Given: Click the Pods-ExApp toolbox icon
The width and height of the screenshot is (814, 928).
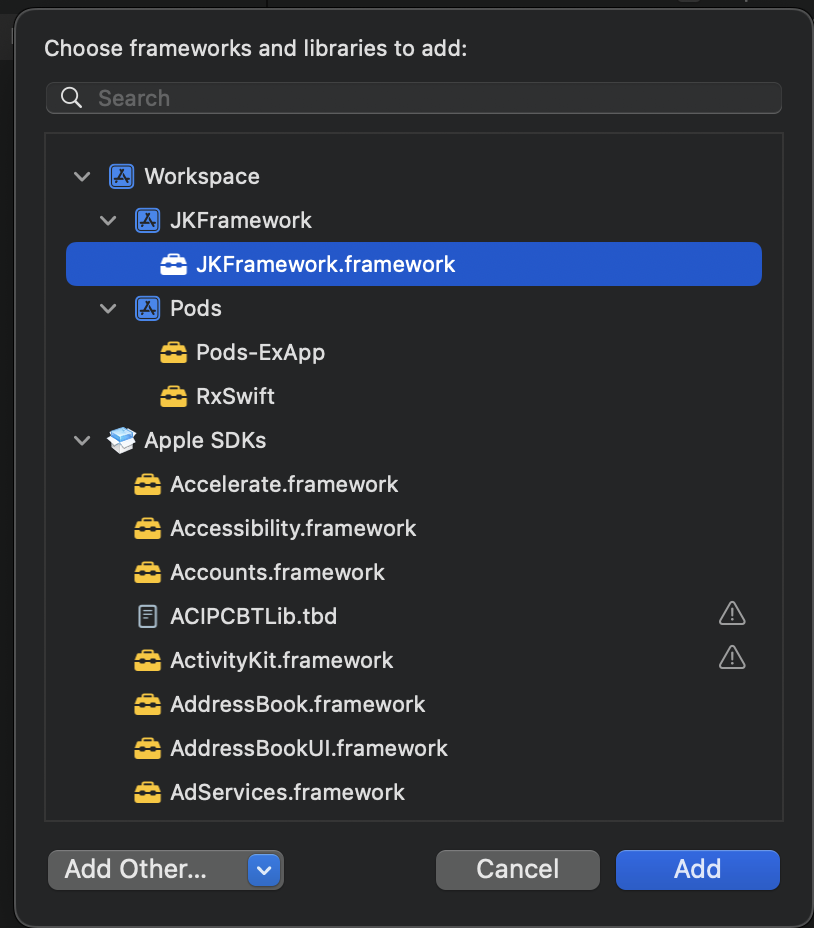Looking at the screenshot, I should tap(173, 352).
